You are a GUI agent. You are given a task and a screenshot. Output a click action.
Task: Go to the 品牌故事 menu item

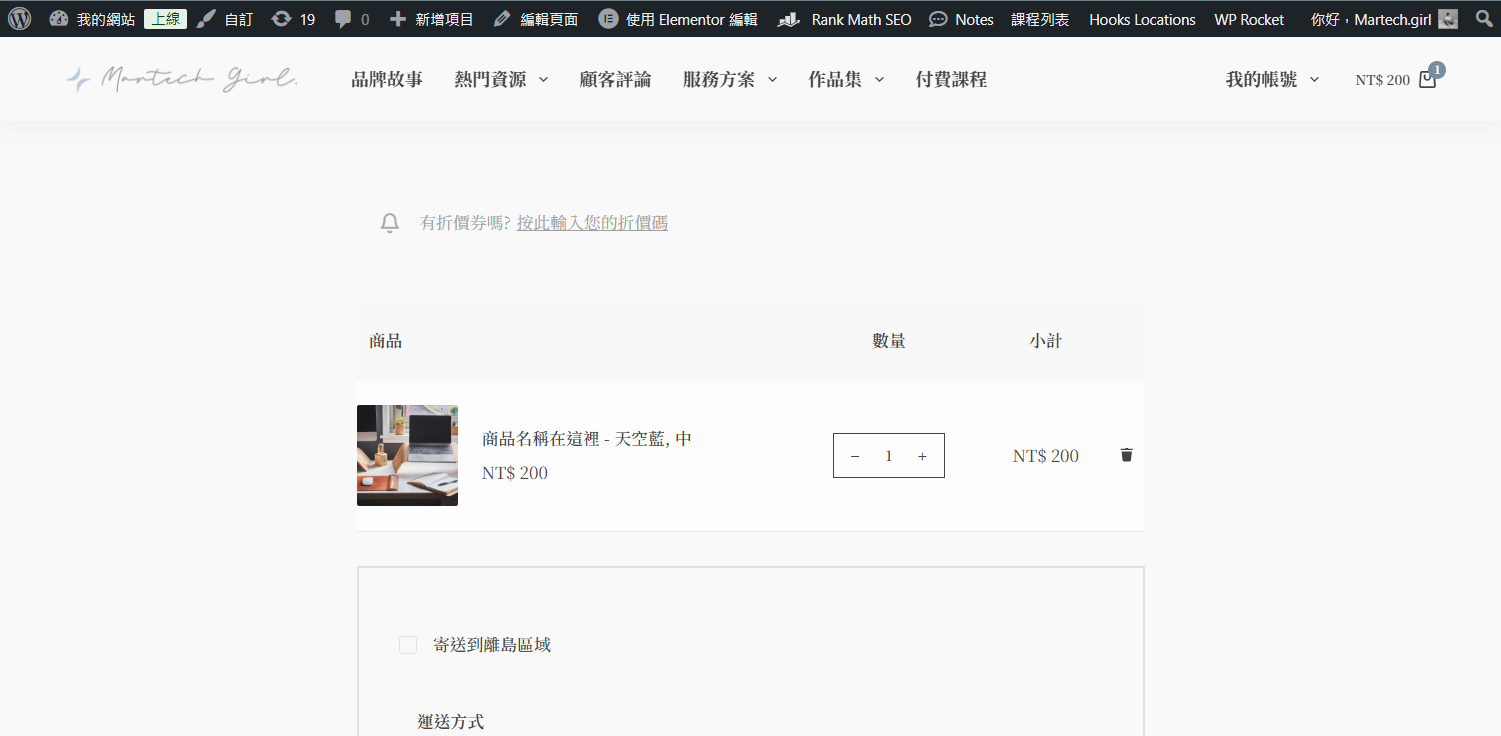(x=387, y=80)
